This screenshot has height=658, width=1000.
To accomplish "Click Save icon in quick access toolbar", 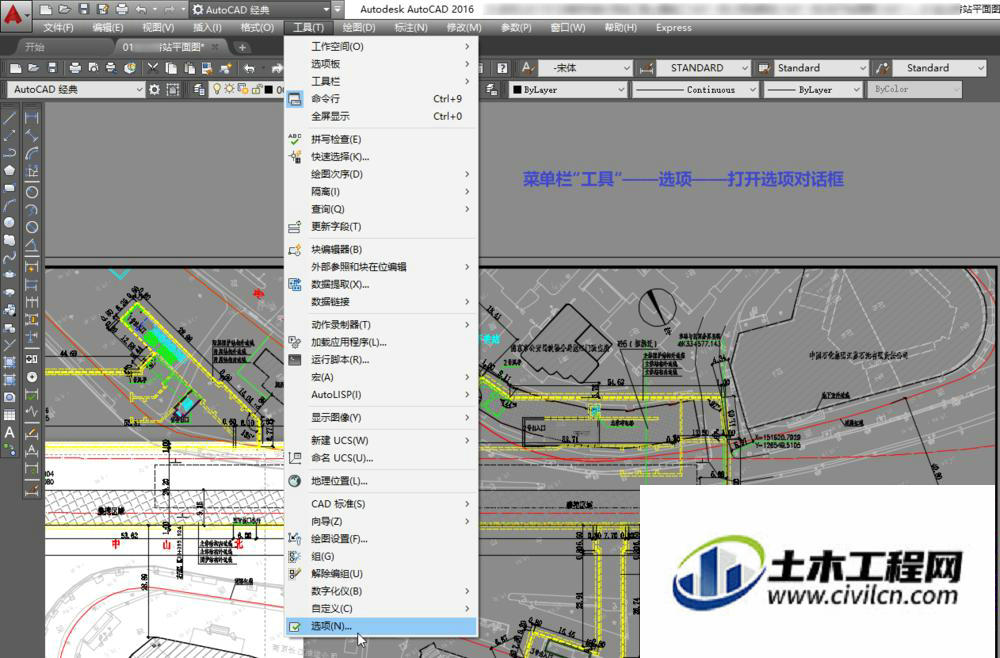I will [x=84, y=10].
